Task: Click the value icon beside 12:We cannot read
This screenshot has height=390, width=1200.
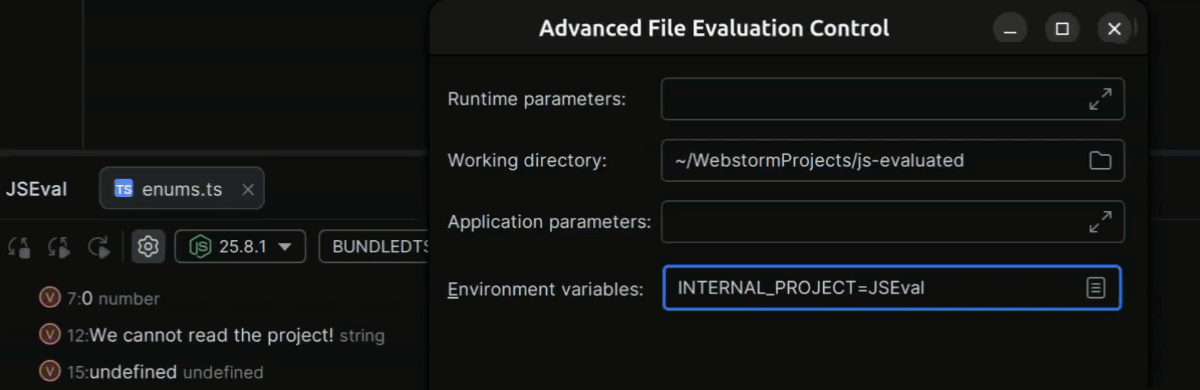Action: point(49,335)
